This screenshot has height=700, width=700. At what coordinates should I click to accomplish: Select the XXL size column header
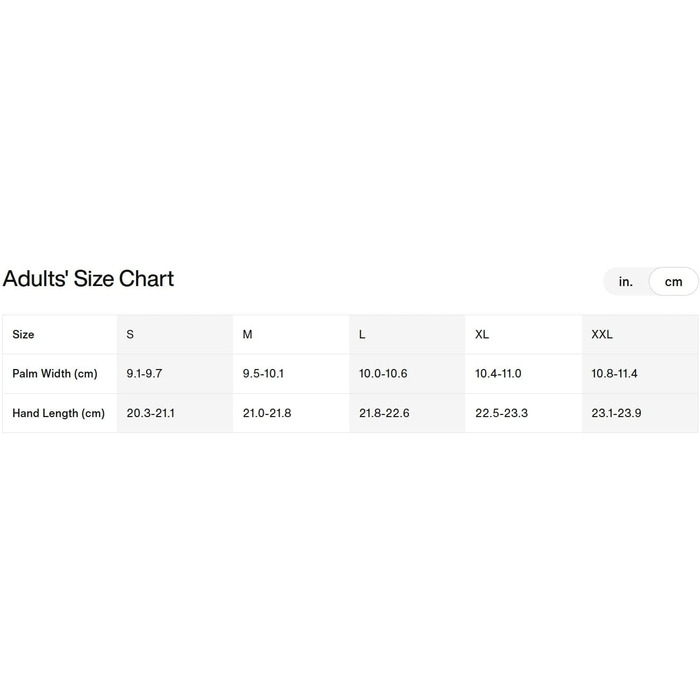click(602, 334)
